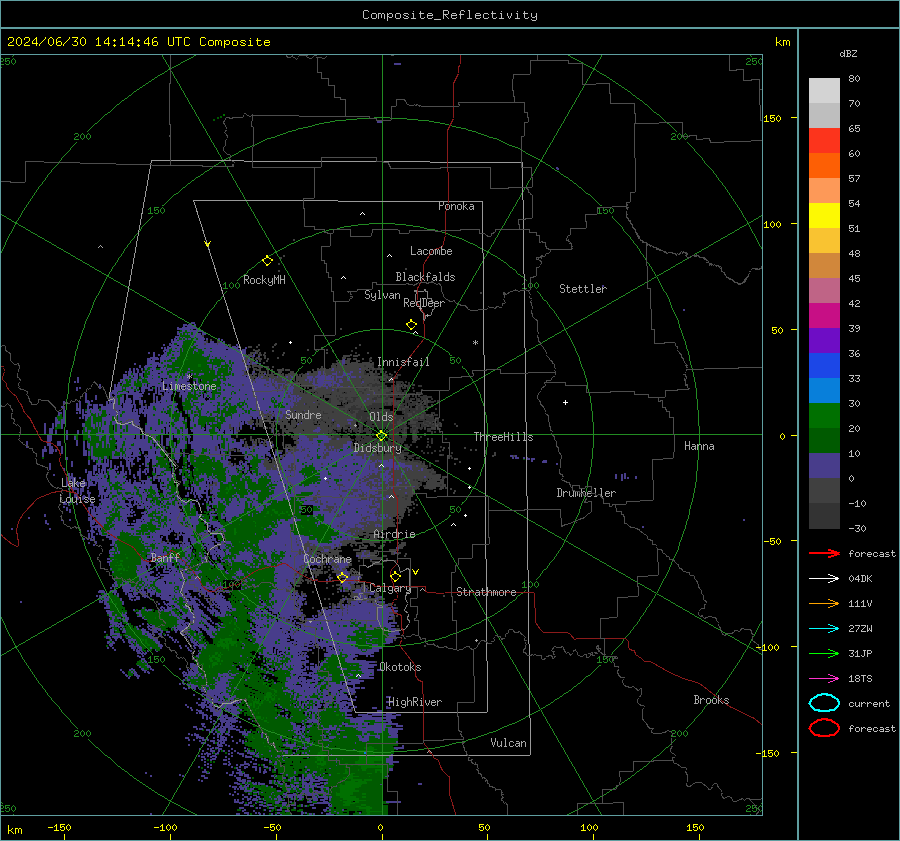Select the yellow diamond marker above Calgary

pyautogui.click(x=395, y=576)
